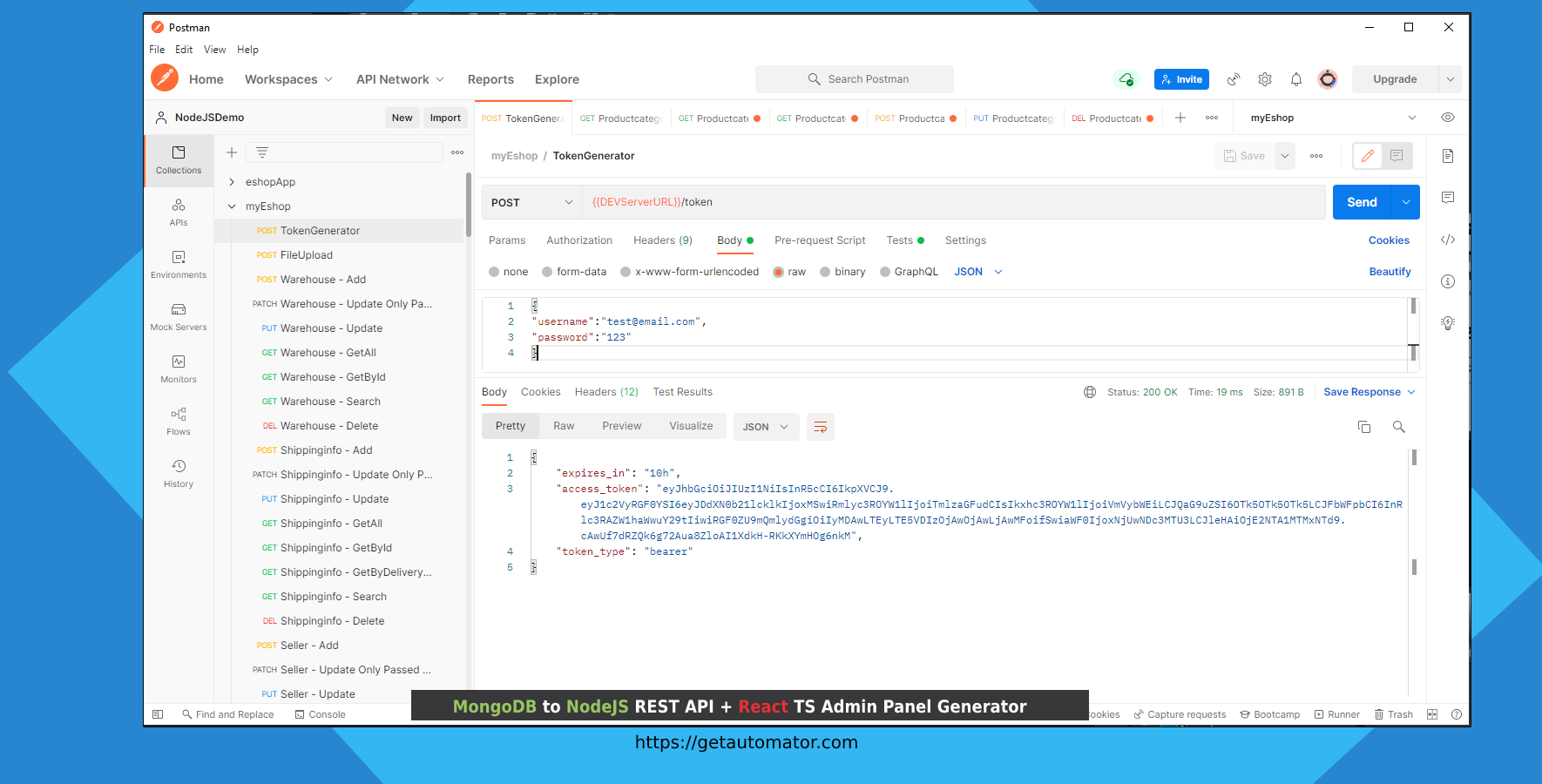Image resolution: width=1542 pixels, height=784 pixels.
Task: Open the settings gear icon
Action: pos(1265,79)
